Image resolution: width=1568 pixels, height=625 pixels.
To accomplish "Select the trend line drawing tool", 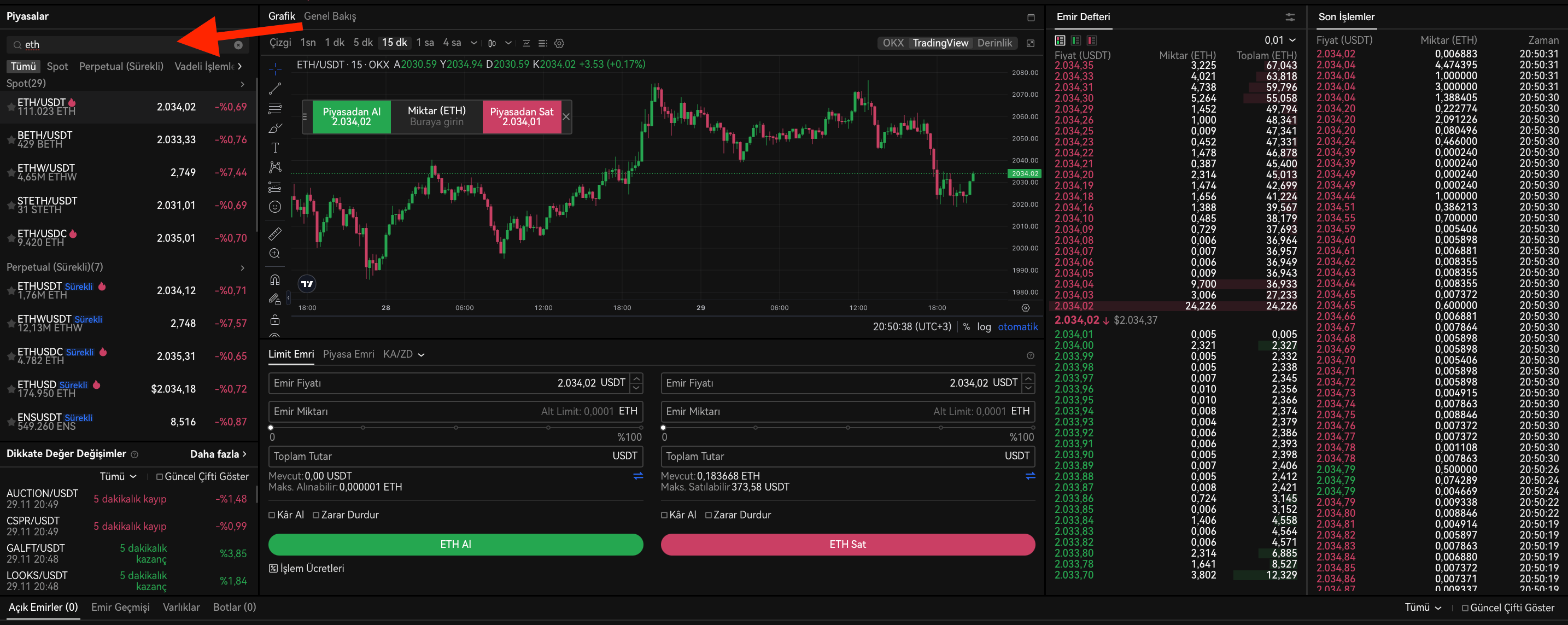I will (275, 88).
